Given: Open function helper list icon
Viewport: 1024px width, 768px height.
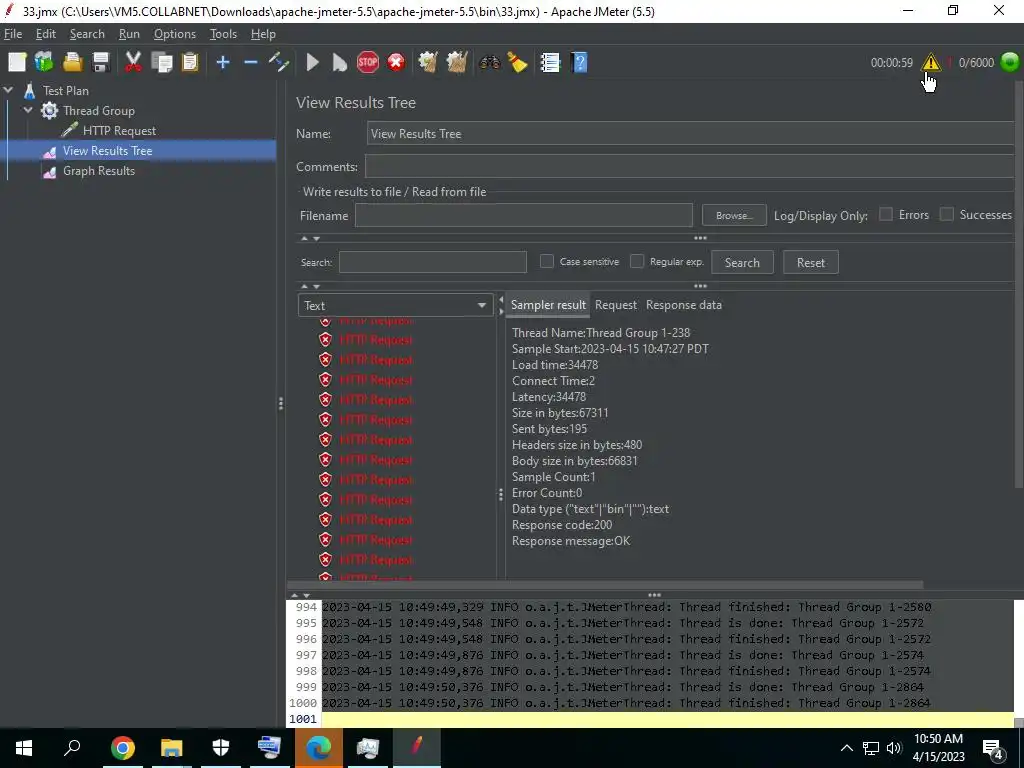Looking at the screenshot, I should click(x=551, y=63).
